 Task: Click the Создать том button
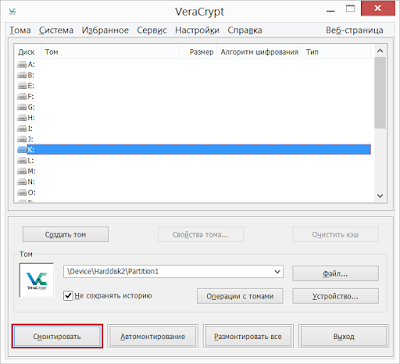coord(66,234)
